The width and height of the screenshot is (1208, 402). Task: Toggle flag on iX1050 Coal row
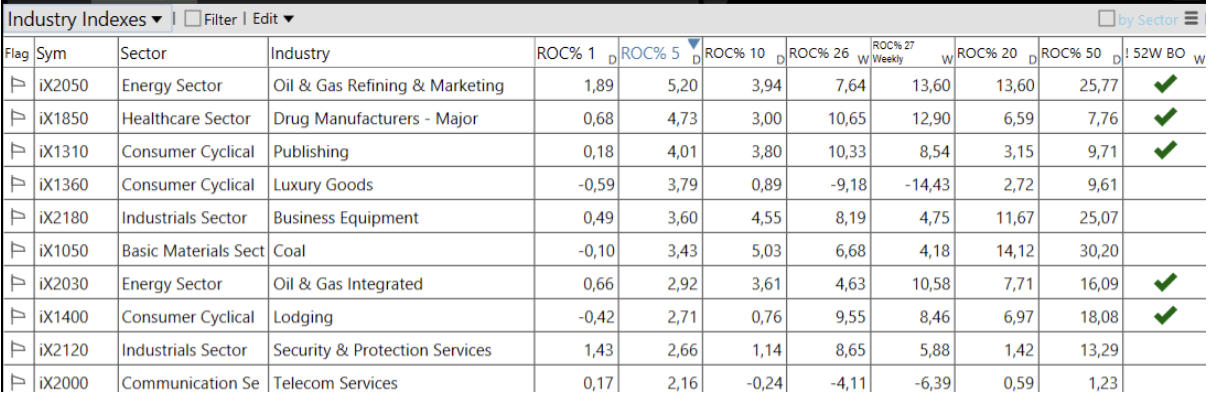pyautogui.click(x=17, y=251)
